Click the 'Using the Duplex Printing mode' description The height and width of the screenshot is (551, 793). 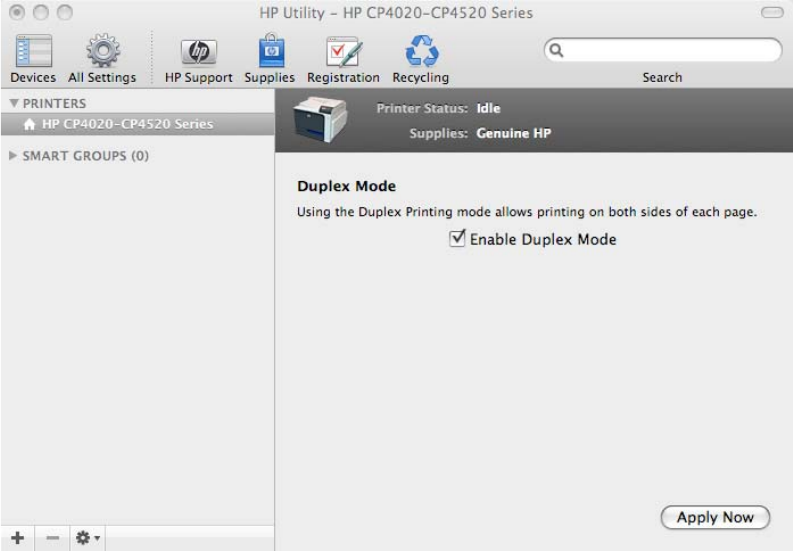[526, 211]
